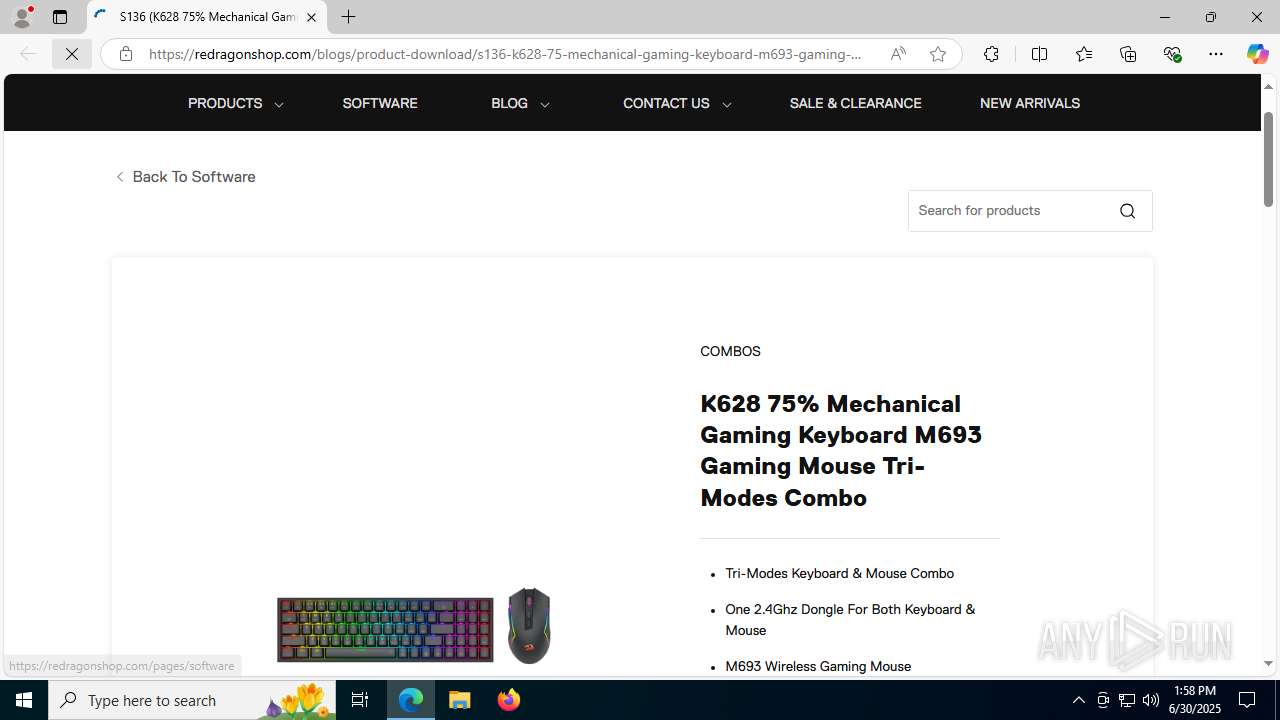The image size is (1280, 720).
Task: Click the address bar URL
Action: [x=505, y=54]
